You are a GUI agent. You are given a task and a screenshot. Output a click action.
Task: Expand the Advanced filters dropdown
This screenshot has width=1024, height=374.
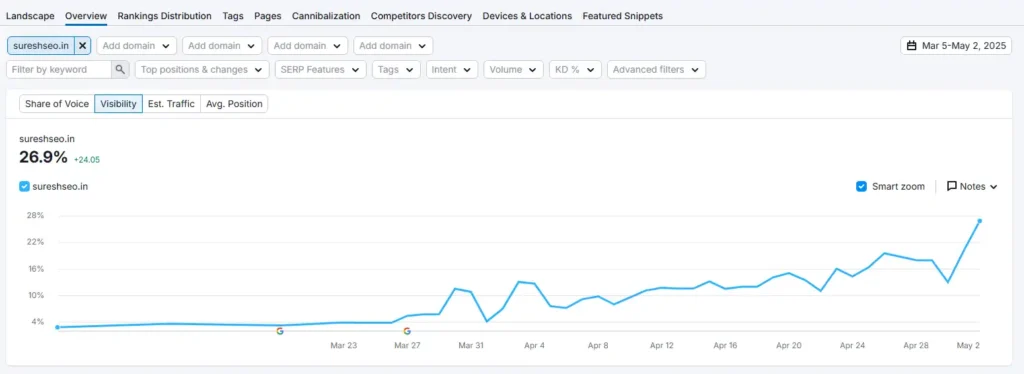(x=656, y=69)
